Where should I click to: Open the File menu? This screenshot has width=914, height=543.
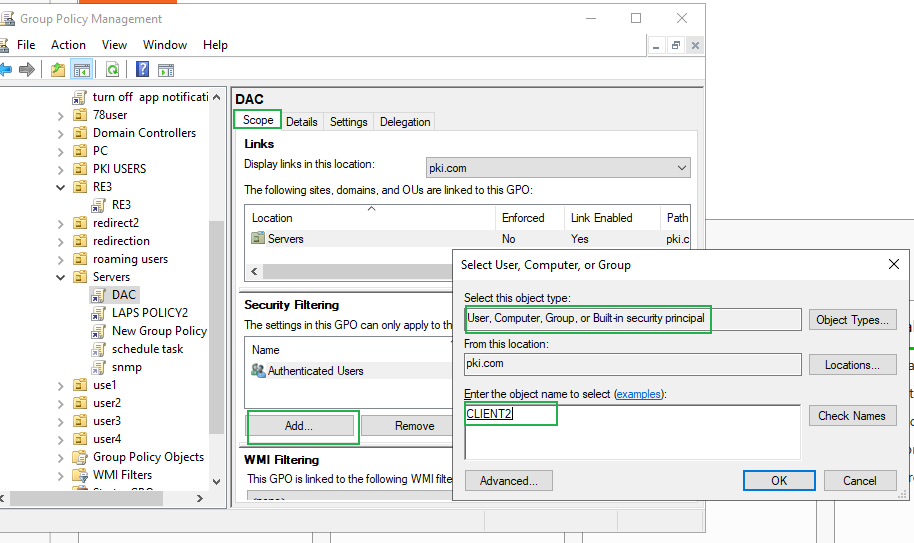(26, 45)
